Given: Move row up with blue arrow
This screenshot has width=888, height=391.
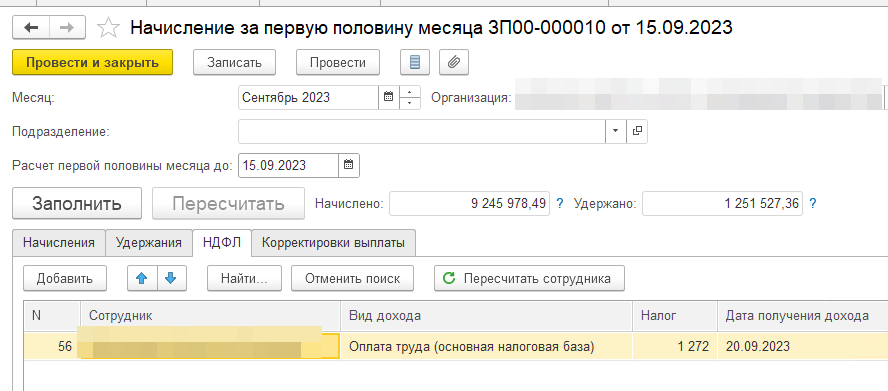Looking at the screenshot, I should click(x=142, y=278).
